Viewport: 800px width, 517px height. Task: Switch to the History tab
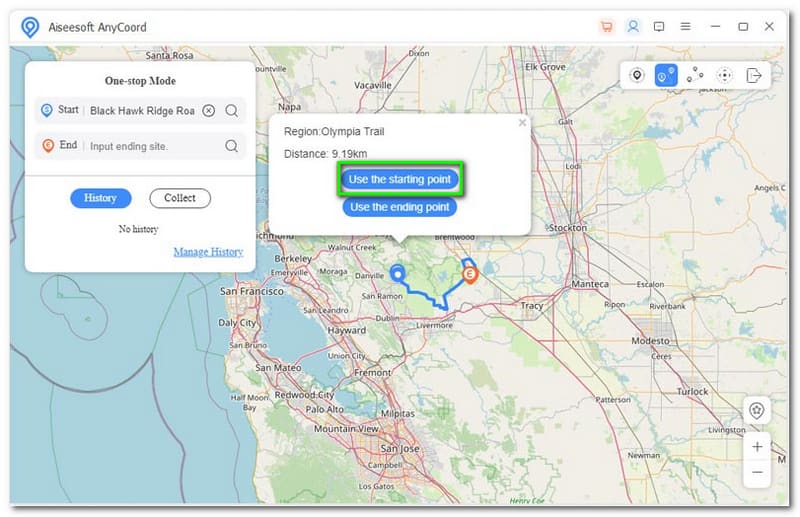(x=100, y=198)
